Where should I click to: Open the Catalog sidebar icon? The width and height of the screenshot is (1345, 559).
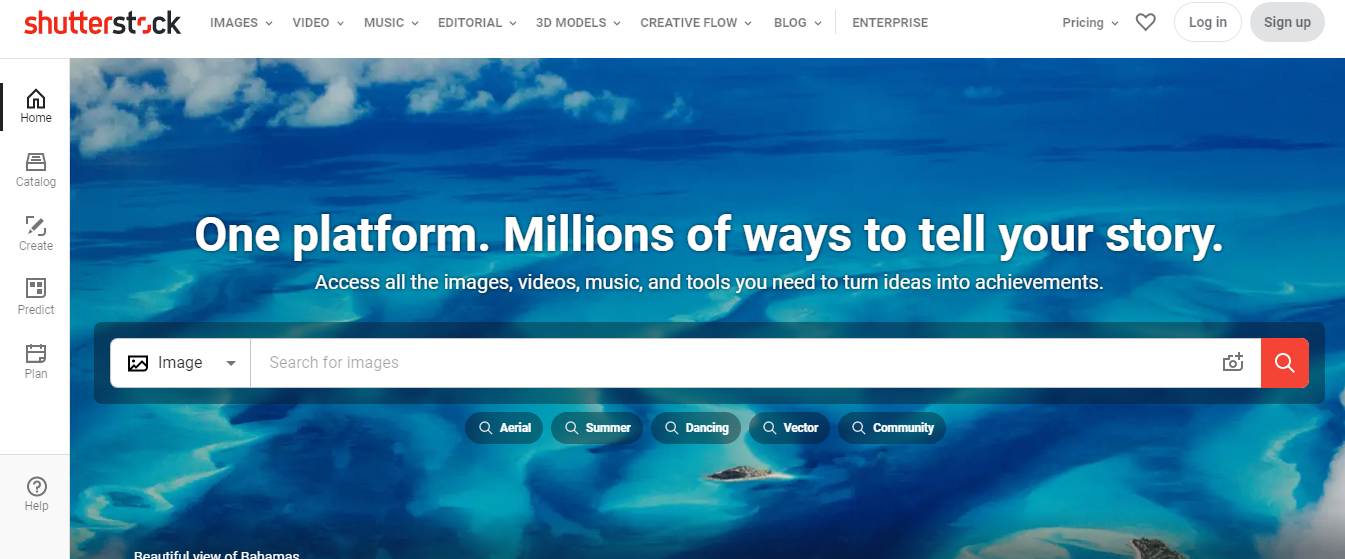pos(36,162)
